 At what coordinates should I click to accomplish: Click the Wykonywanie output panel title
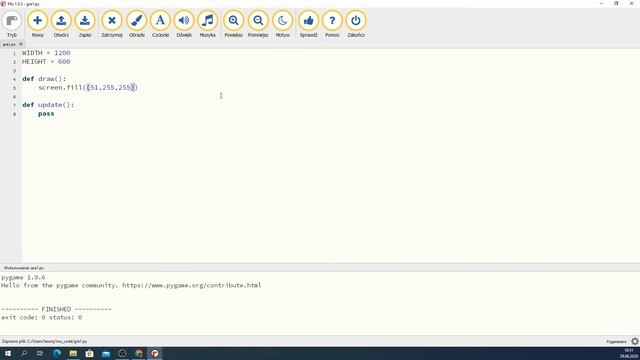point(24,268)
